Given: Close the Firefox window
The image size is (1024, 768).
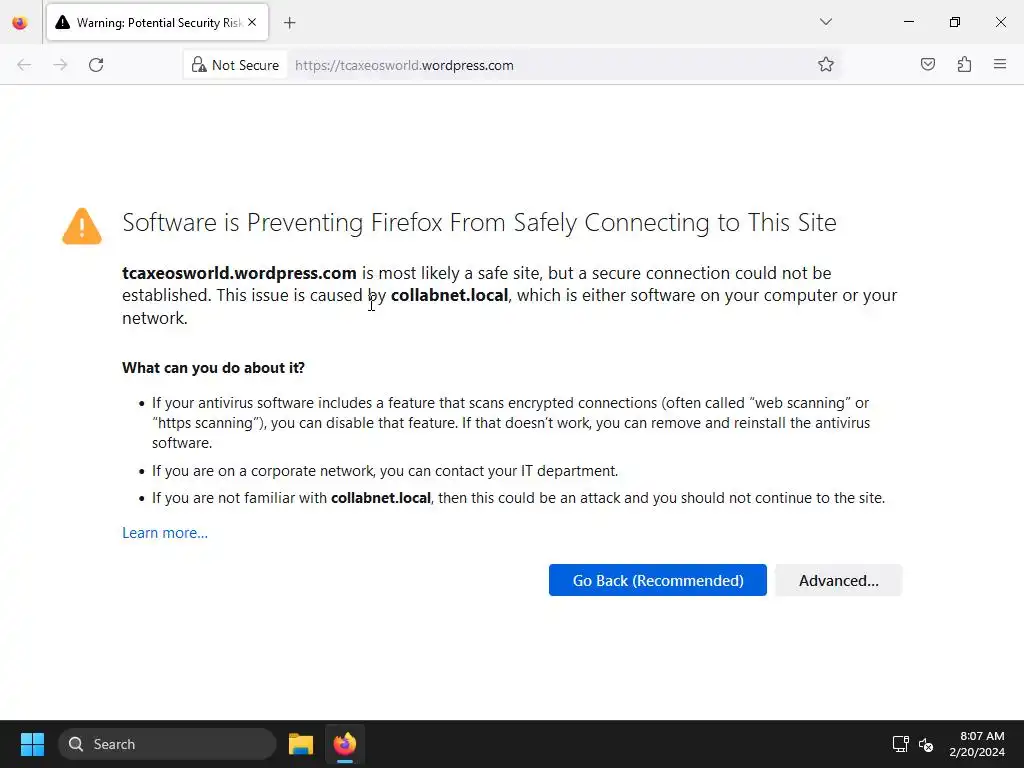Looking at the screenshot, I should [x=1000, y=22].
